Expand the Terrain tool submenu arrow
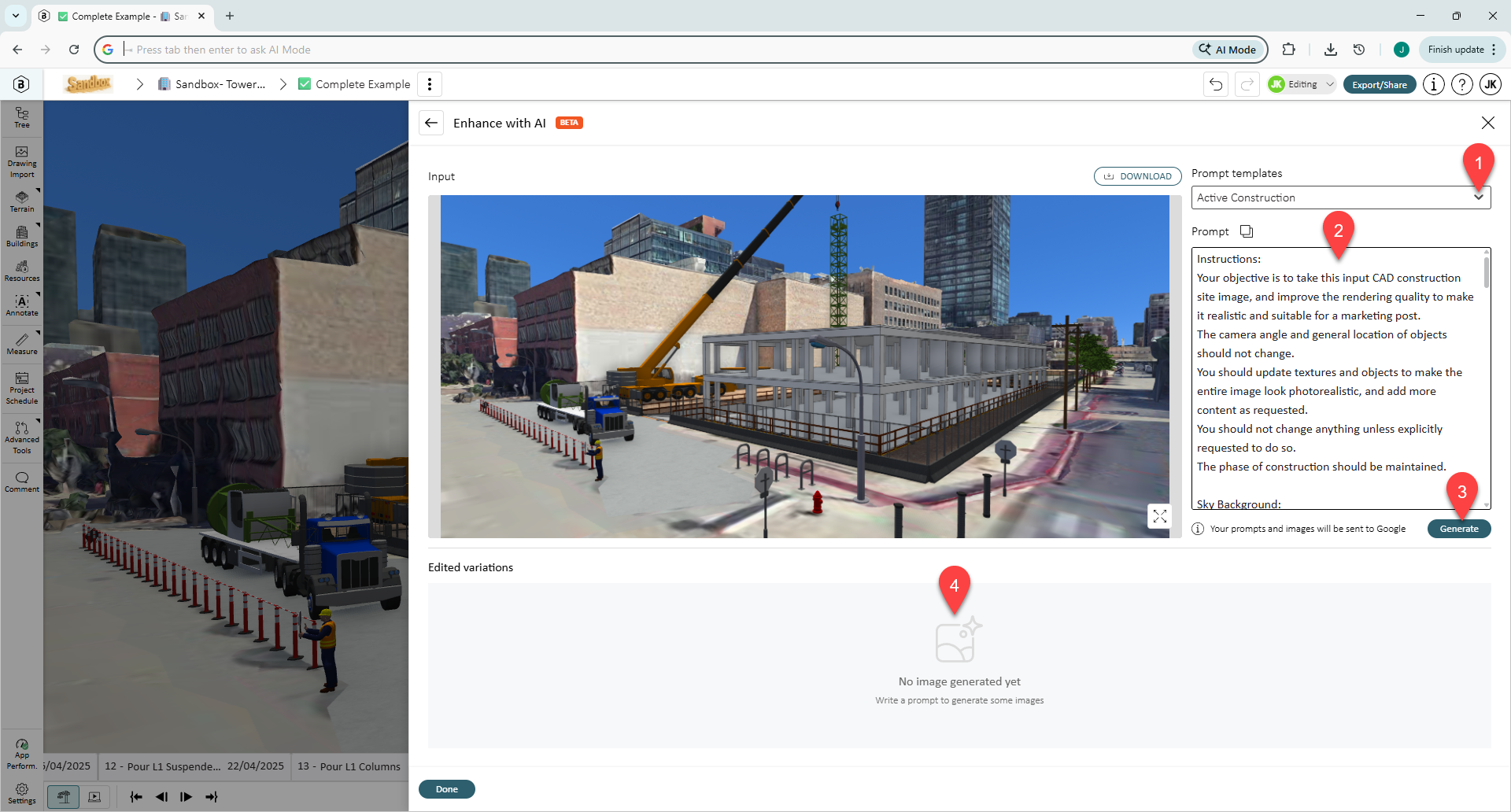This screenshot has width=1511, height=812. point(37,190)
